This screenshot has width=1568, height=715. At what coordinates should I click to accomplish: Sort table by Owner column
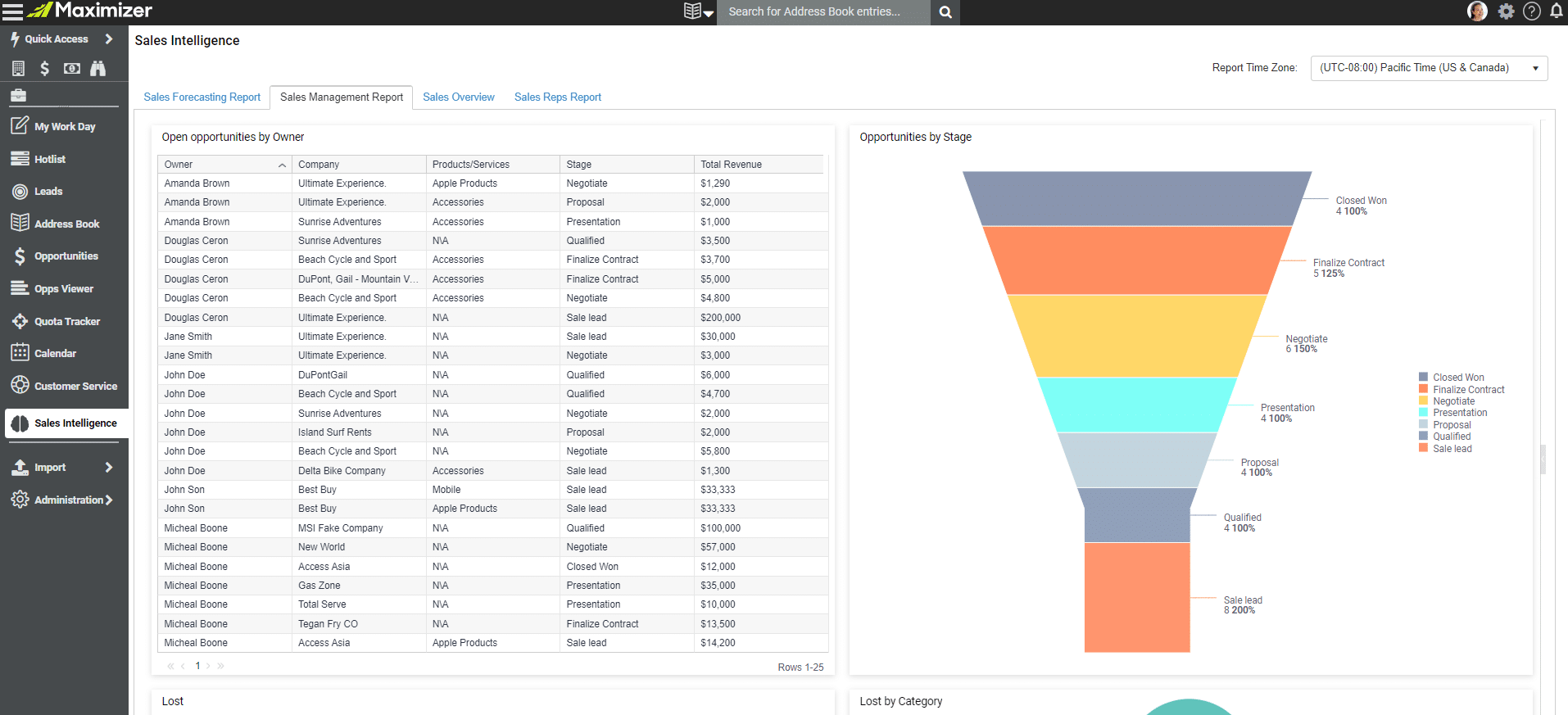point(224,165)
